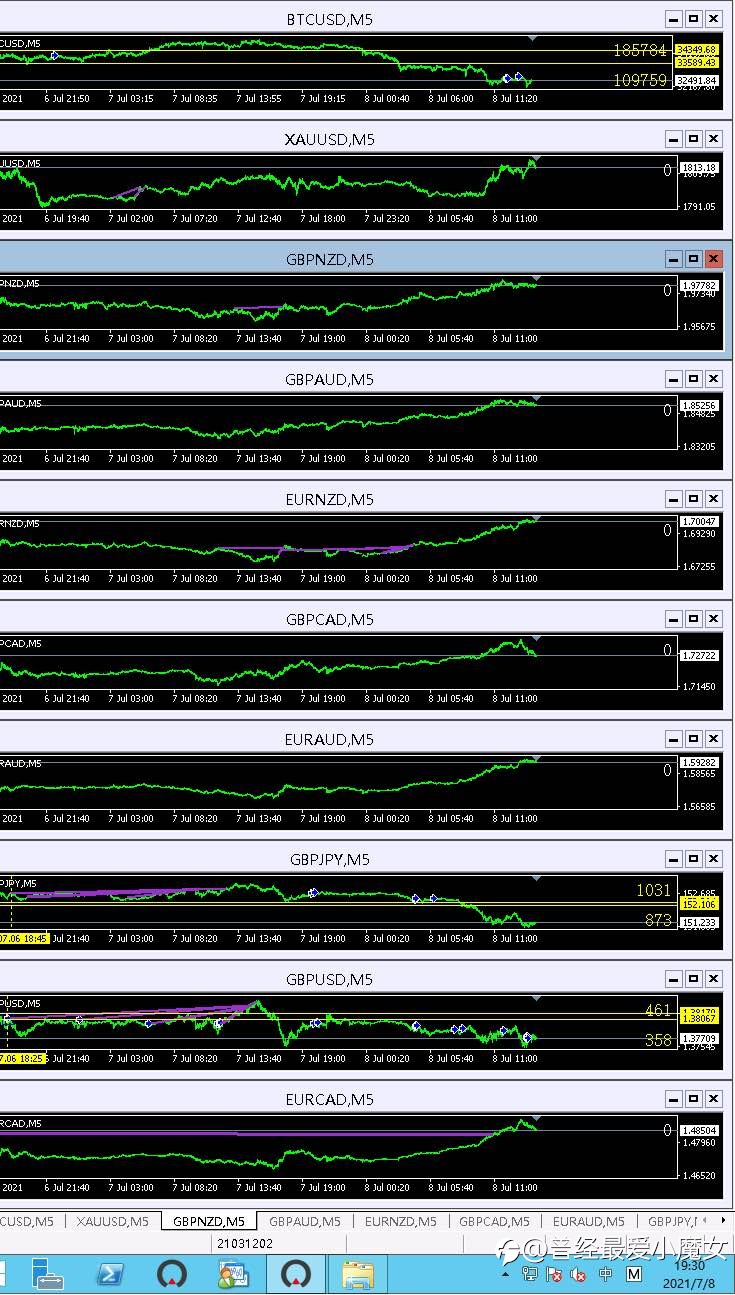Click the 1.48504 price label in EURCAD
Image resolution: width=735 pixels, height=1295 pixels.
pyautogui.click(x=699, y=1130)
